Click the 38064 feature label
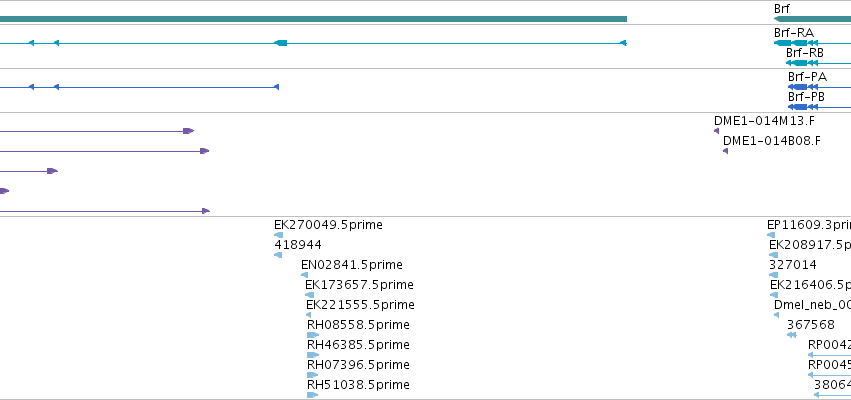This screenshot has width=851, height=400. [832, 385]
